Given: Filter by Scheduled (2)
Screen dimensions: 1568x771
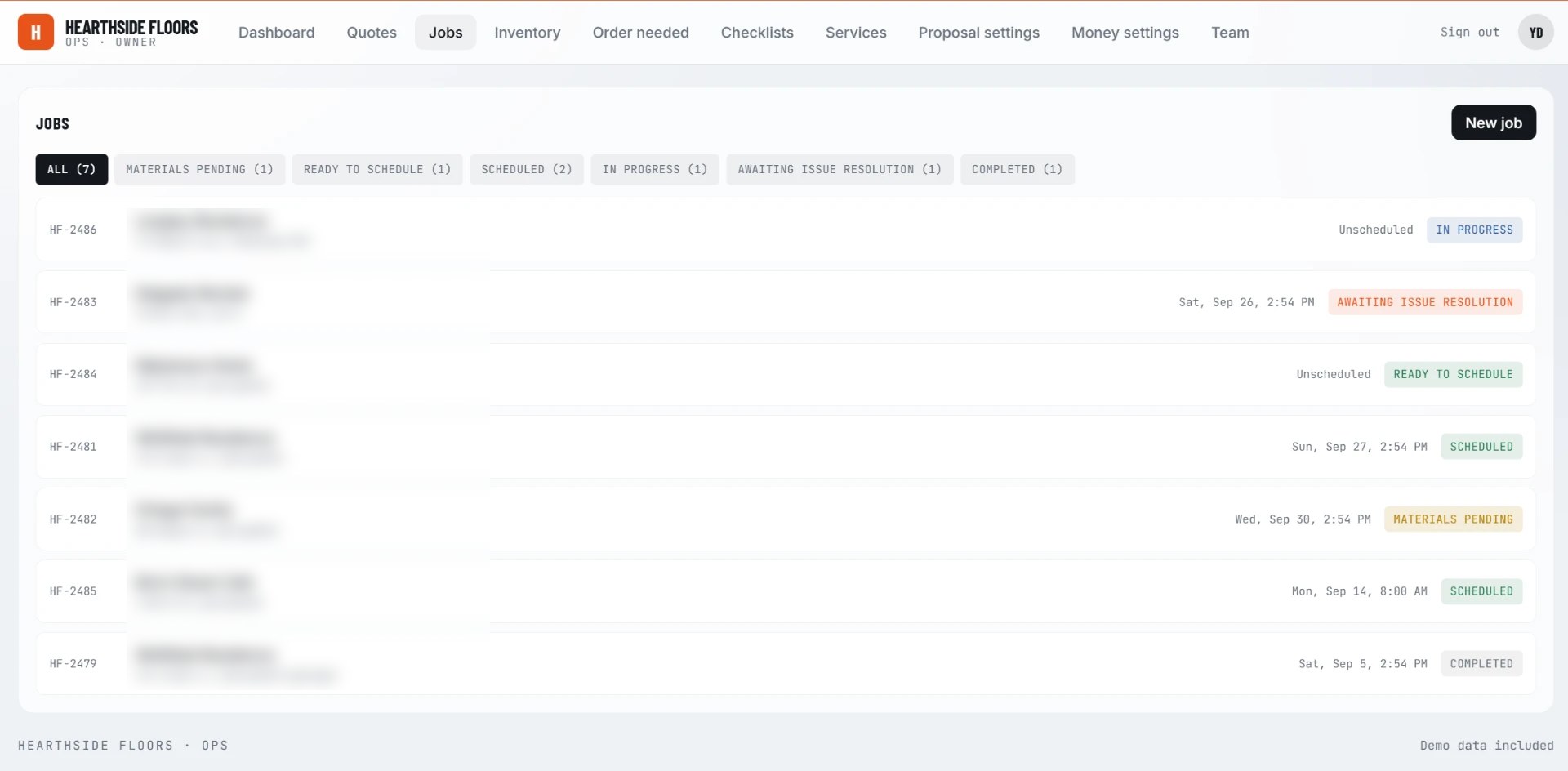Looking at the screenshot, I should (x=527, y=169).
